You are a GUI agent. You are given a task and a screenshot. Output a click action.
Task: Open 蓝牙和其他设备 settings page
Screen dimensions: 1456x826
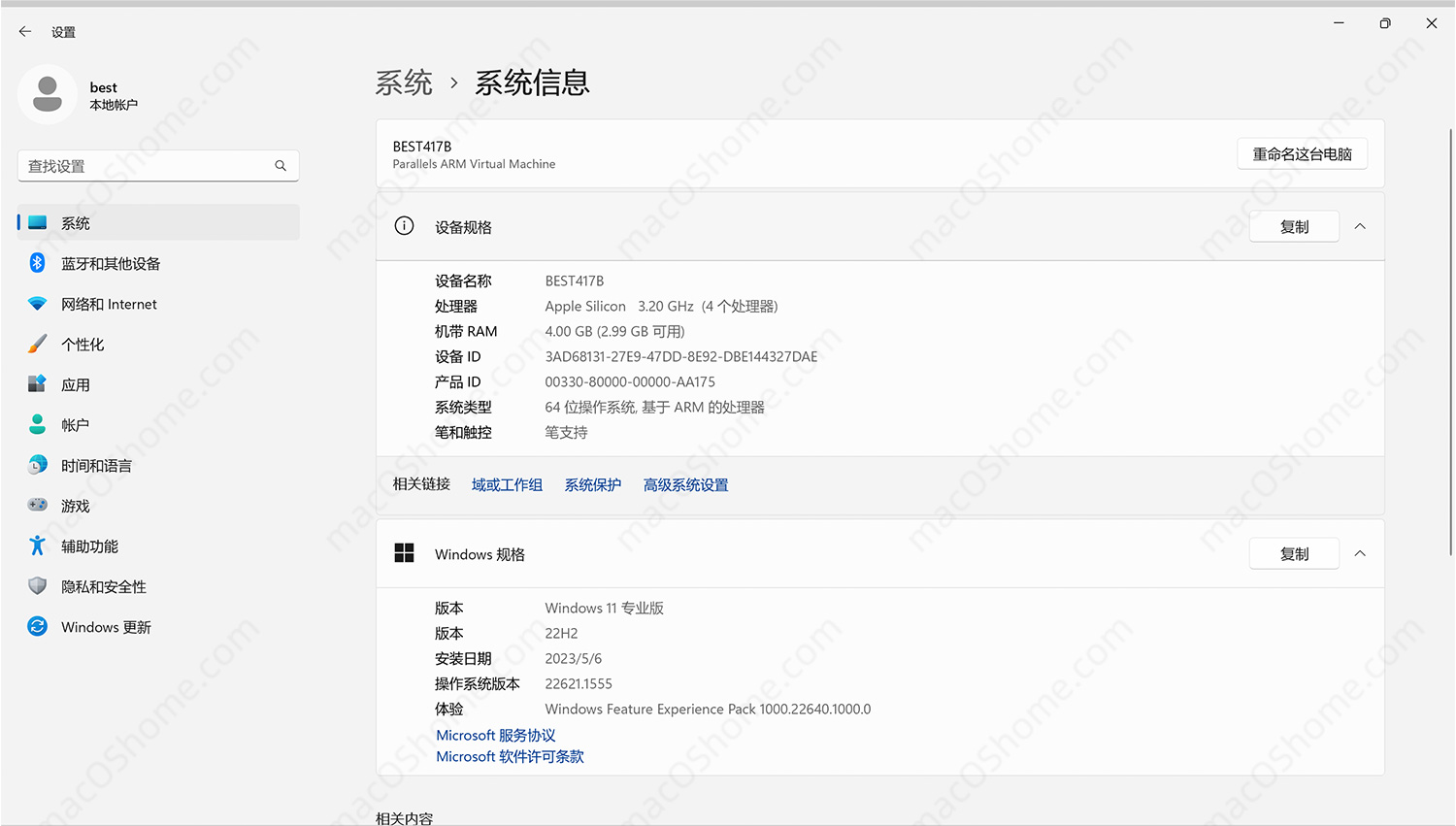tap(158, 263)
